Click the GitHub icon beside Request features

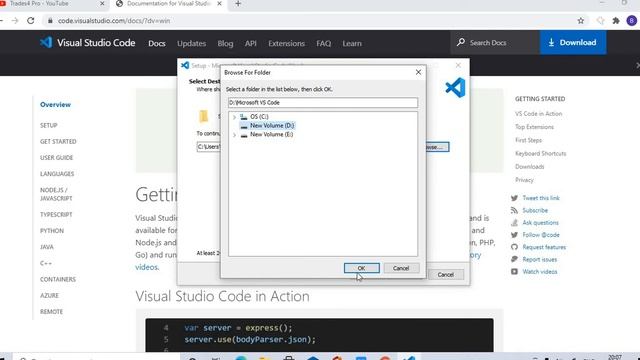click(514, 247)
